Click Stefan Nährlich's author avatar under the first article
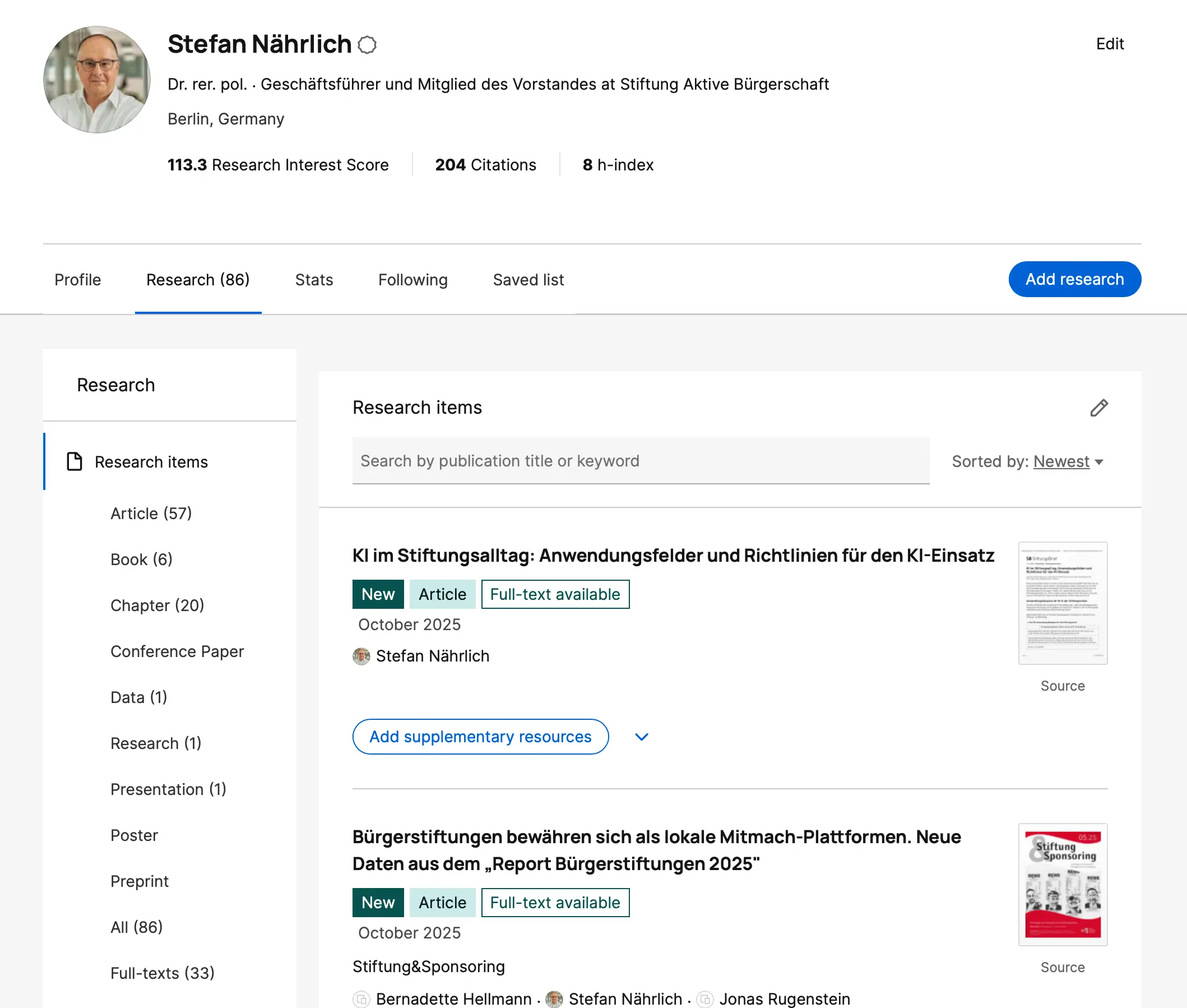 [x=361, y=656]
